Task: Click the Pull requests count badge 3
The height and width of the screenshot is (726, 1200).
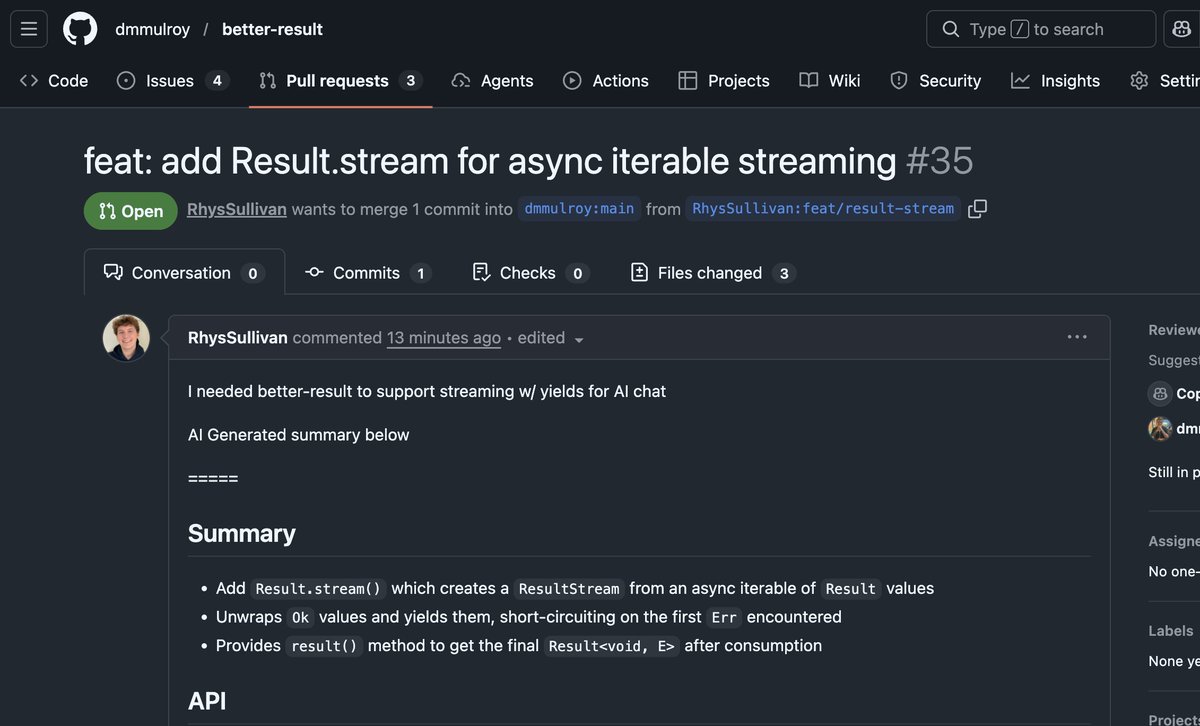Action: point(410,81)
